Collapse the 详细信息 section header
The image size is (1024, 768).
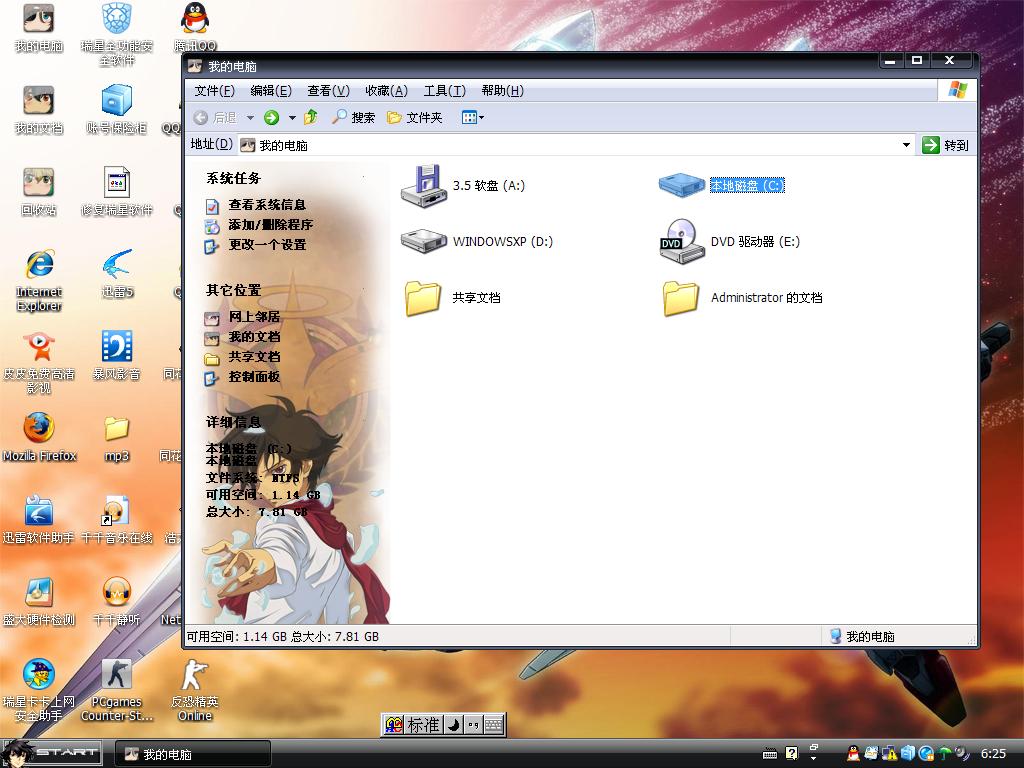click(x=233, y=423)
